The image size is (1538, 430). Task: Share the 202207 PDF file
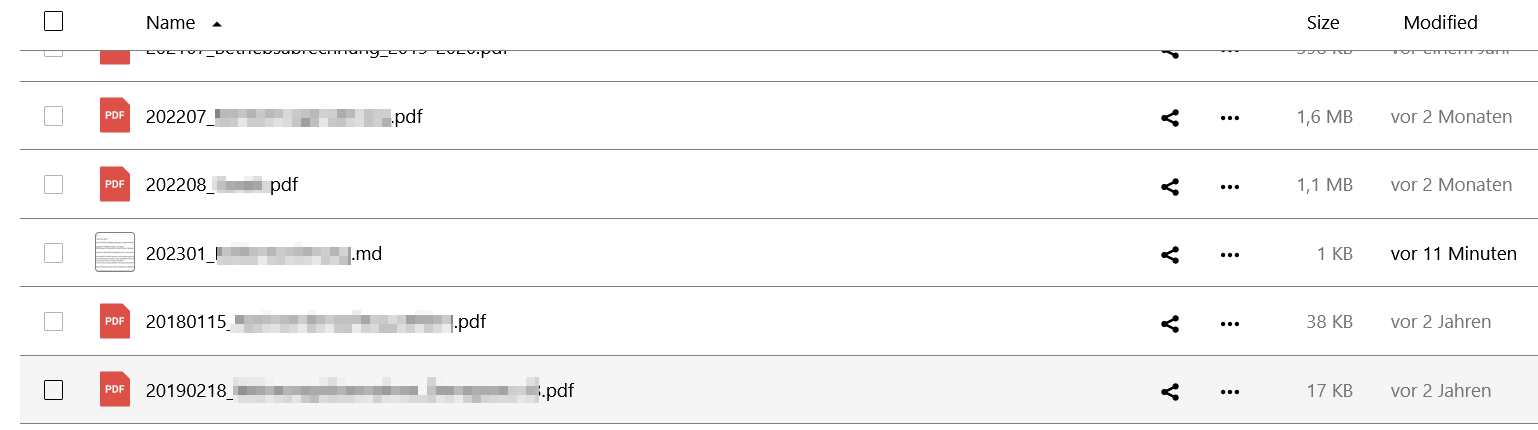coord(1170,118)
